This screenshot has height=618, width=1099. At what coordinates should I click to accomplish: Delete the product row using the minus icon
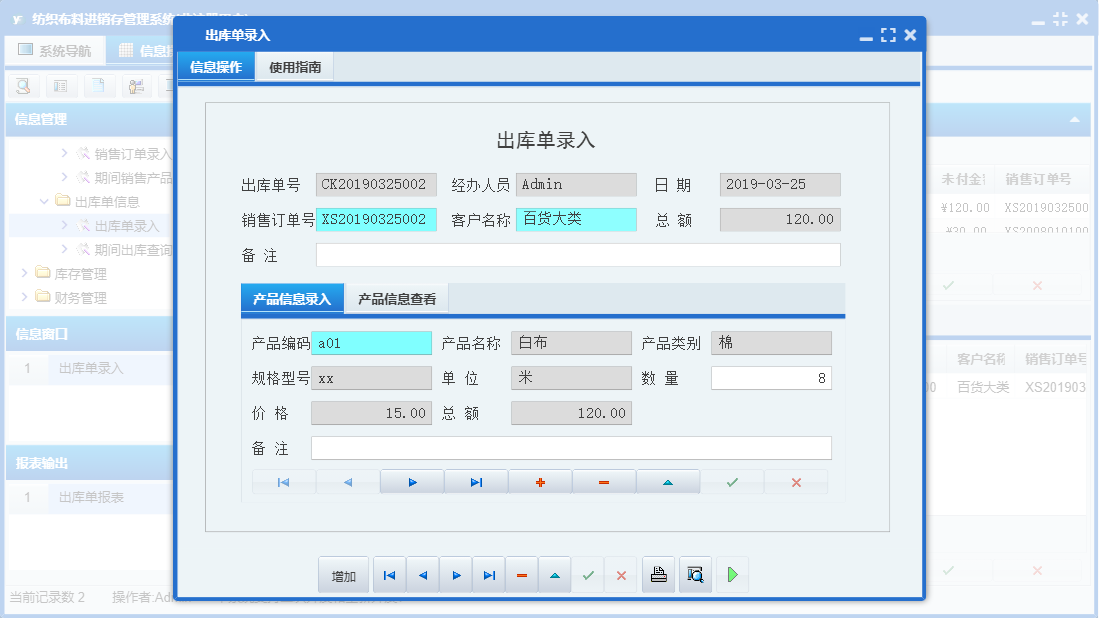(603, 481)
